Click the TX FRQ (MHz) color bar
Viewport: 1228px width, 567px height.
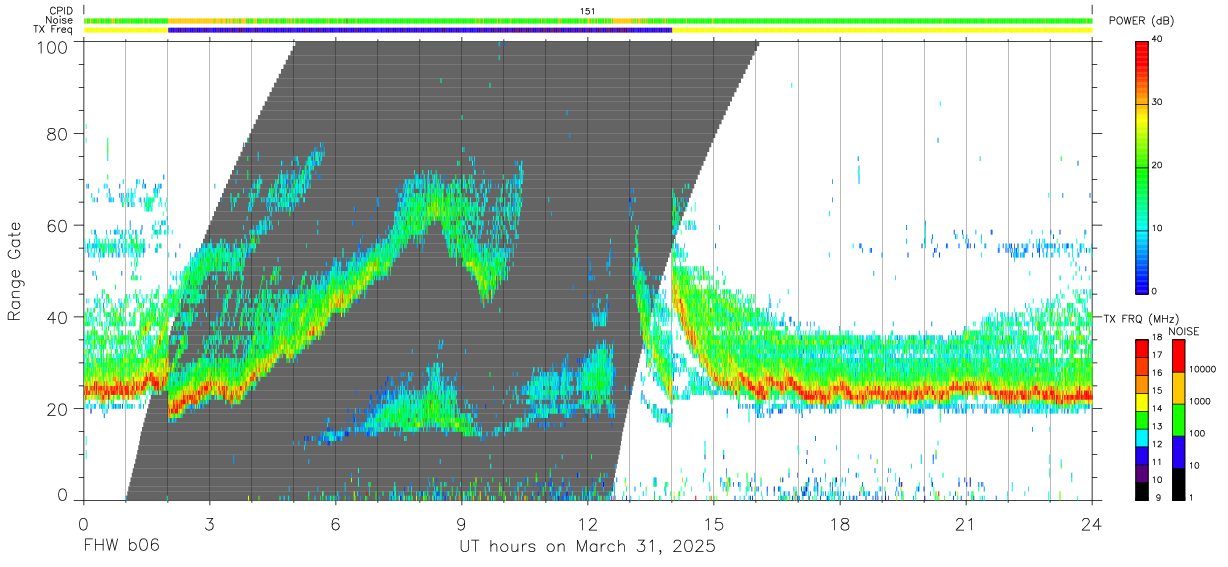pos(1141,418)
